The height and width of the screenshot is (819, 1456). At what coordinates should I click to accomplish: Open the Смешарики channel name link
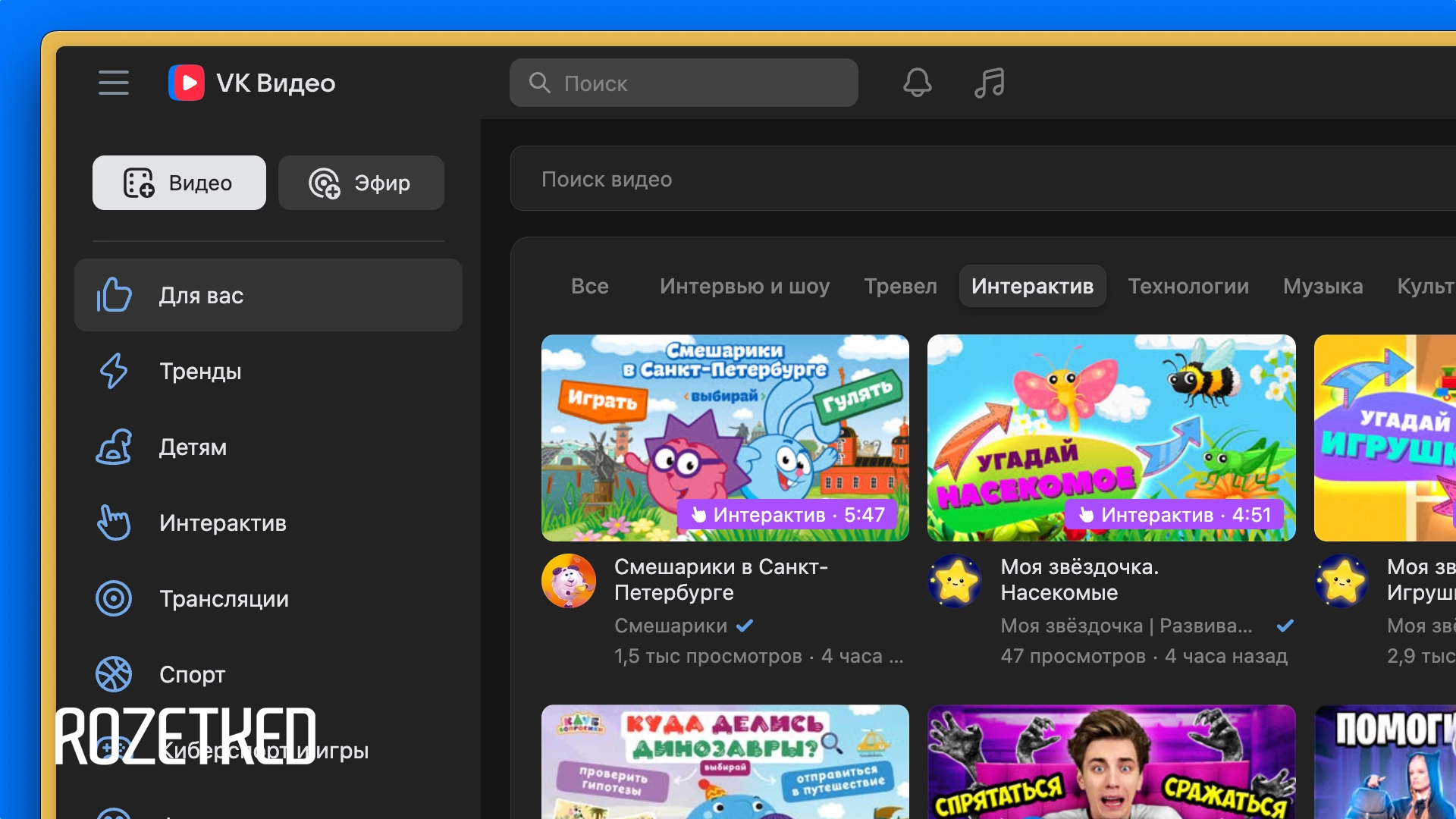(x=670, y=626)
